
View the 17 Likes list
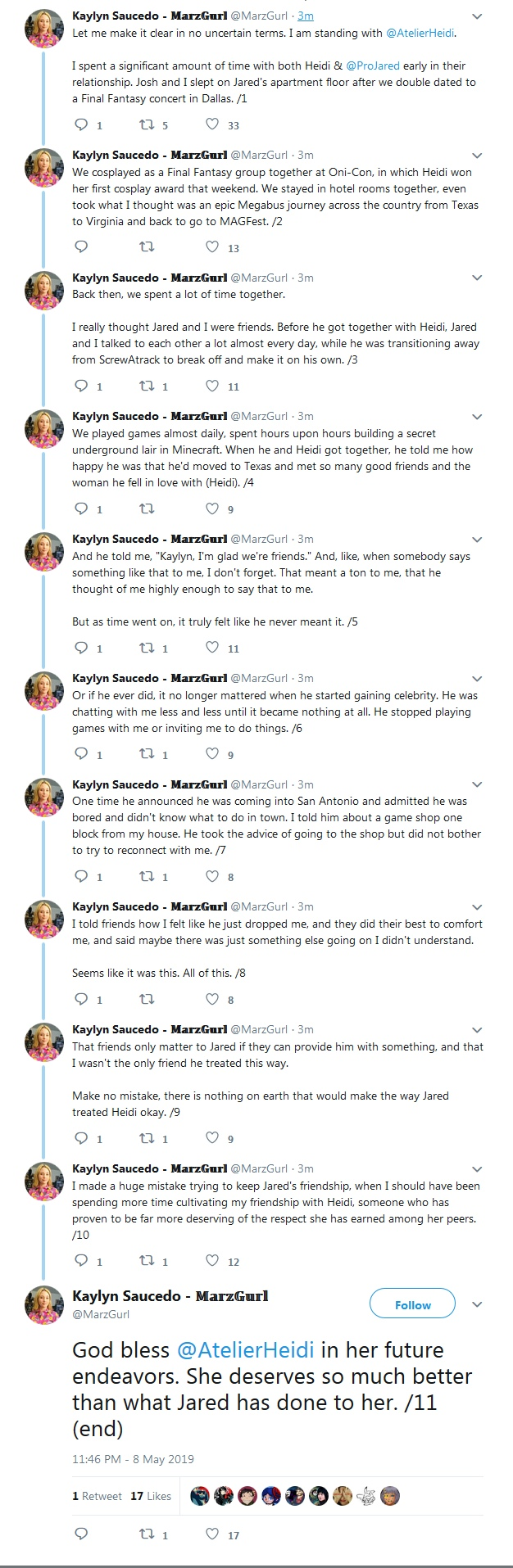[x=151, y=1495]
